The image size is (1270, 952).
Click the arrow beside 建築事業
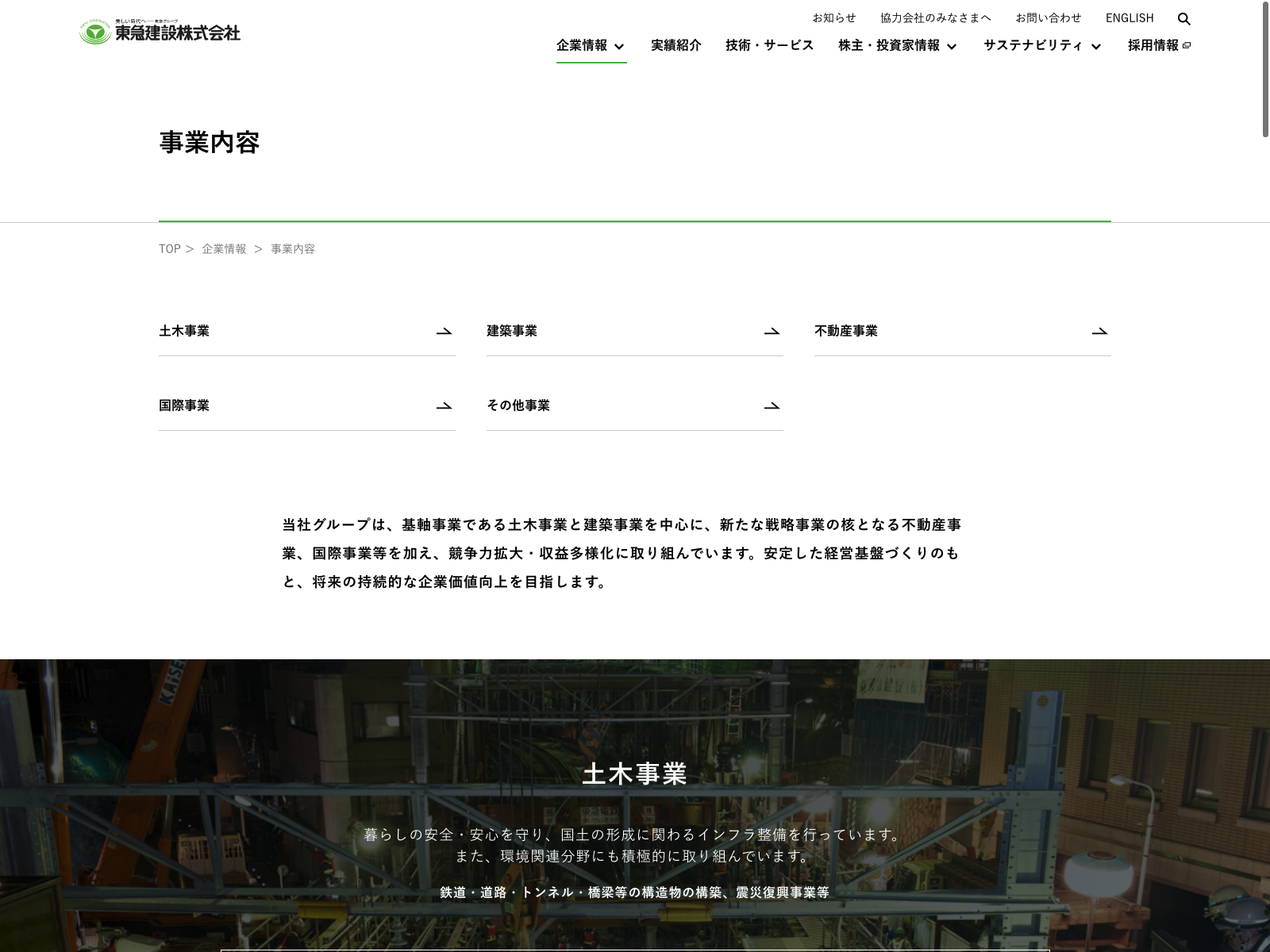772,332
